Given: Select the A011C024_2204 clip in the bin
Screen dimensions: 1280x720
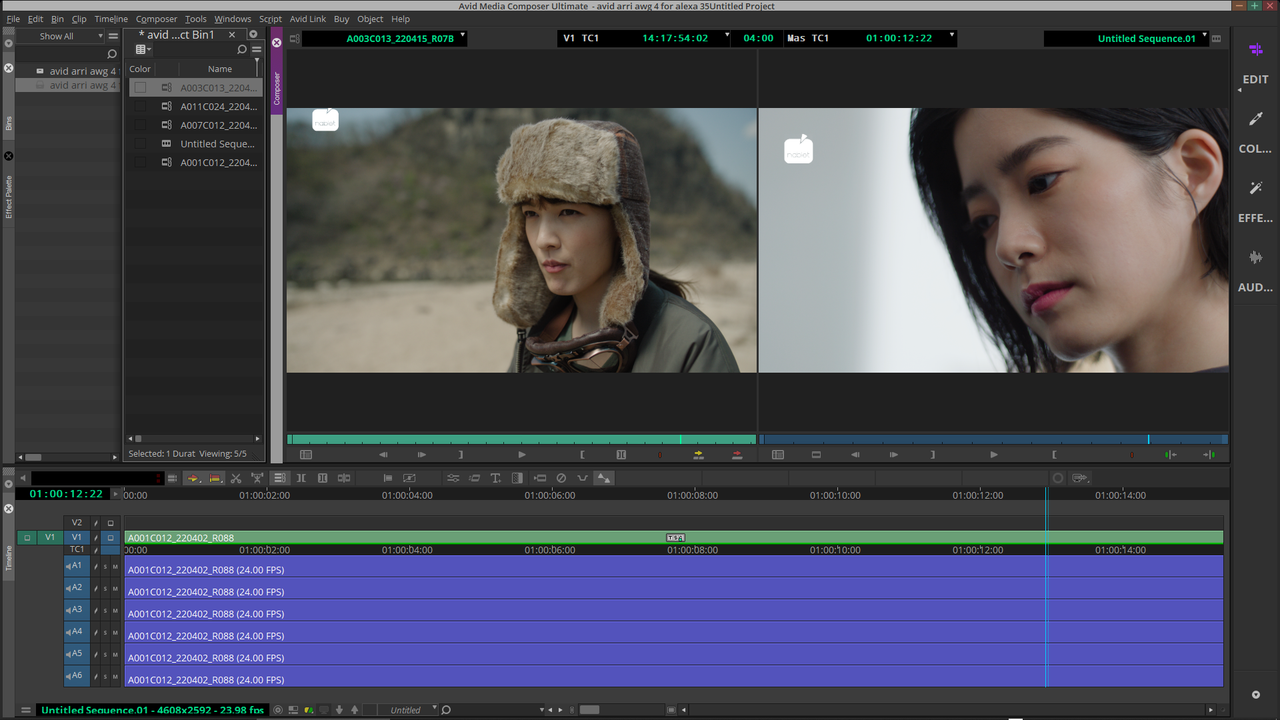Looking at the screenshot, I should (218, 106).
